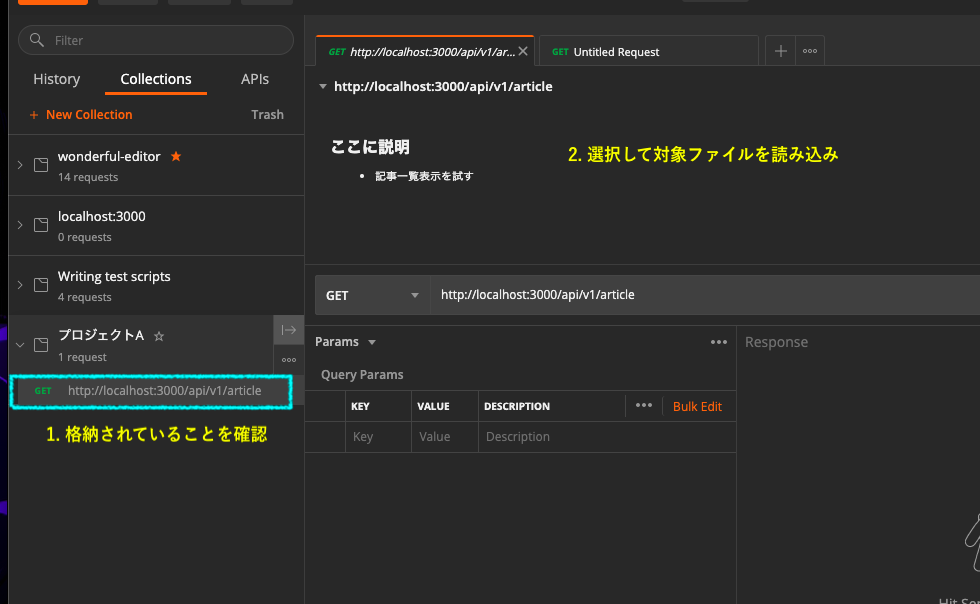The height and width of the screenshot is (604, 980).
Task: Select Writing test scripts collection
Action: pos(114,276)
